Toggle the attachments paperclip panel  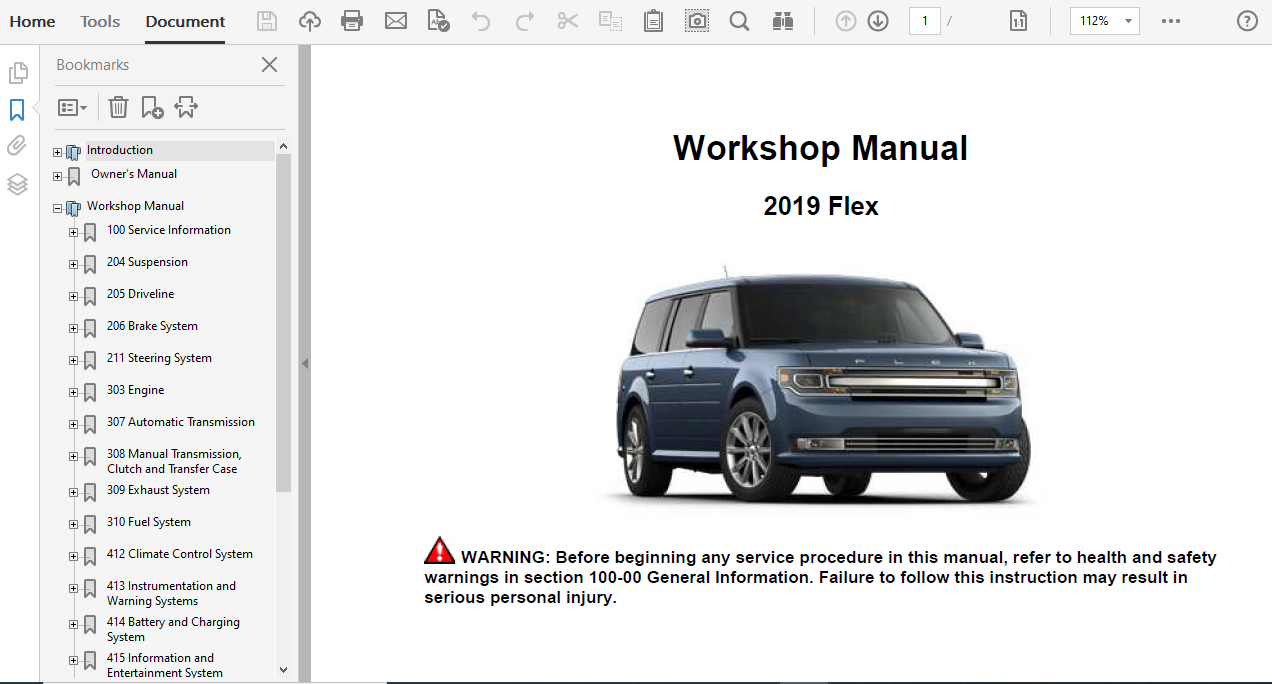(17, 146)
